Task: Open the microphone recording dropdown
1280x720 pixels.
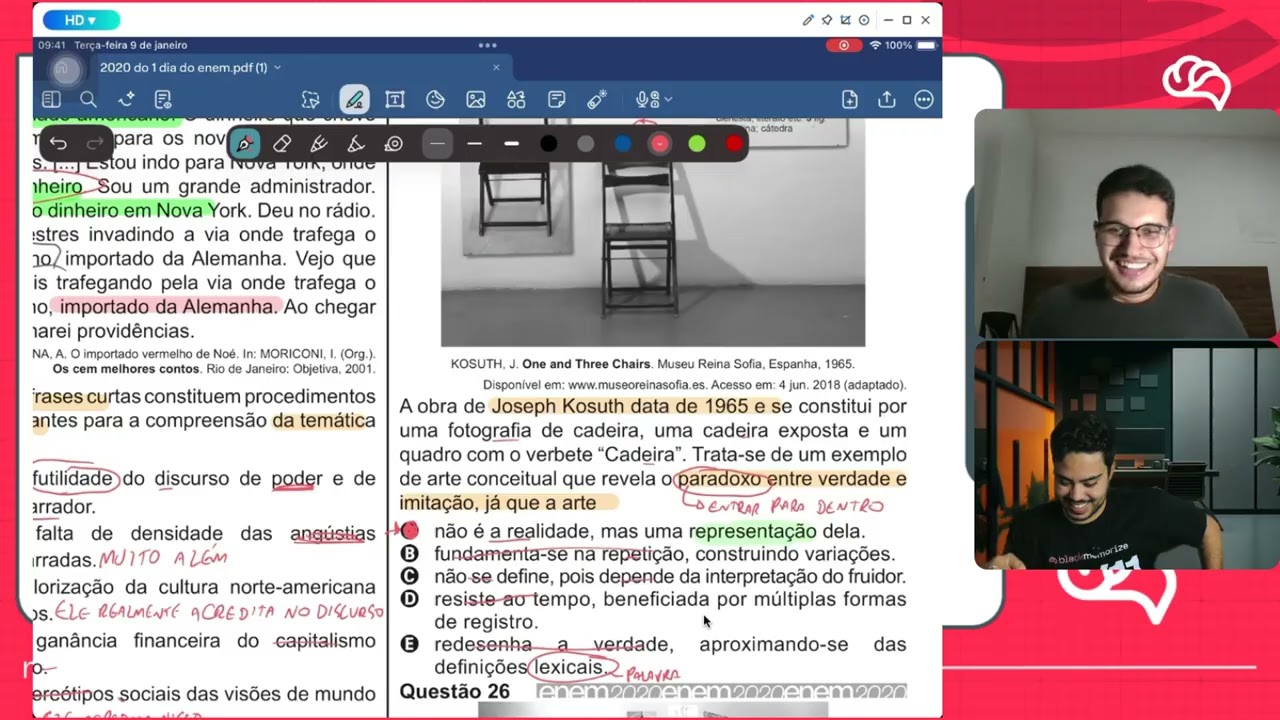Action: (x=654, y=100)
